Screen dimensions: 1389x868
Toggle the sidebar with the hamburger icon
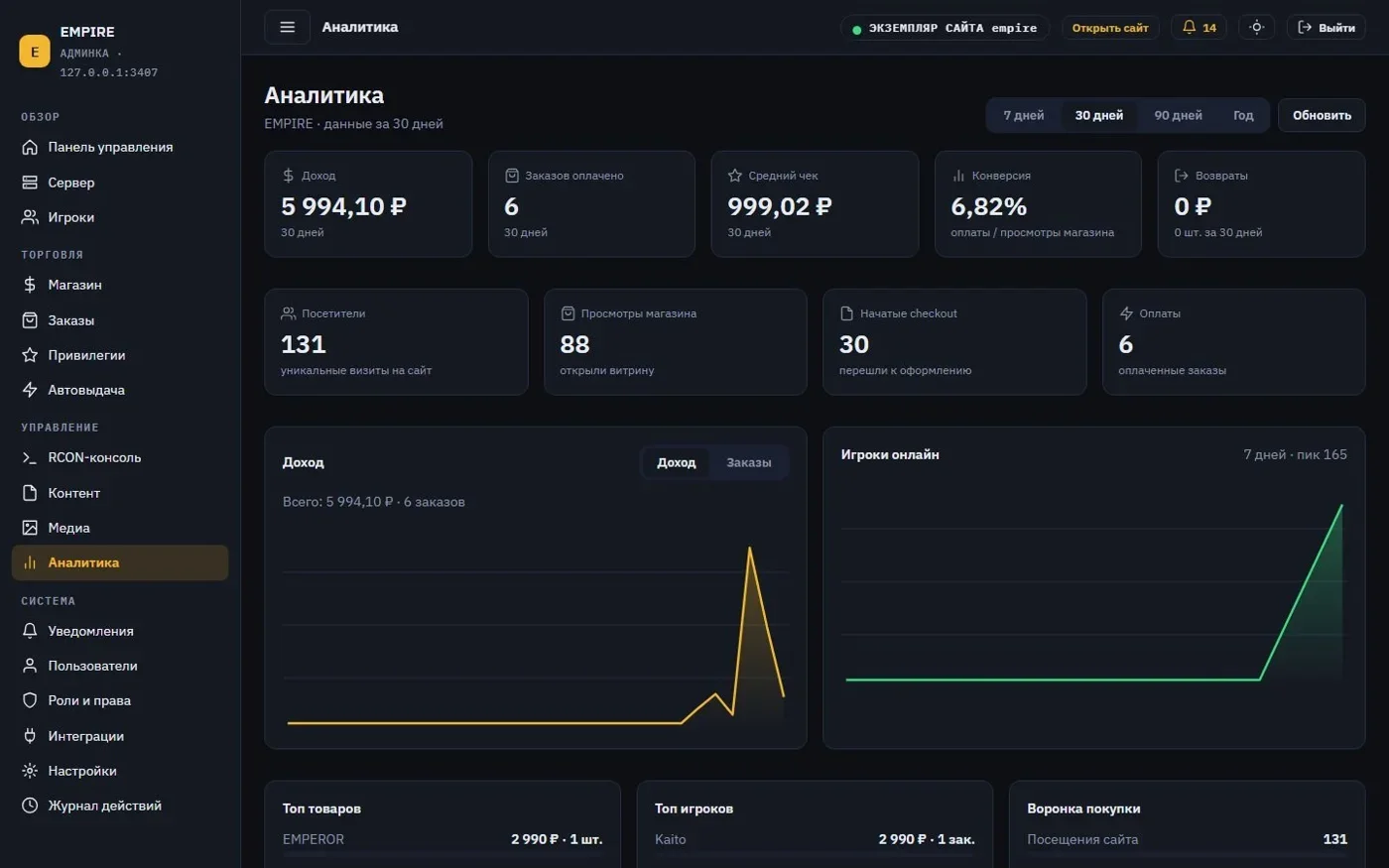287,27
